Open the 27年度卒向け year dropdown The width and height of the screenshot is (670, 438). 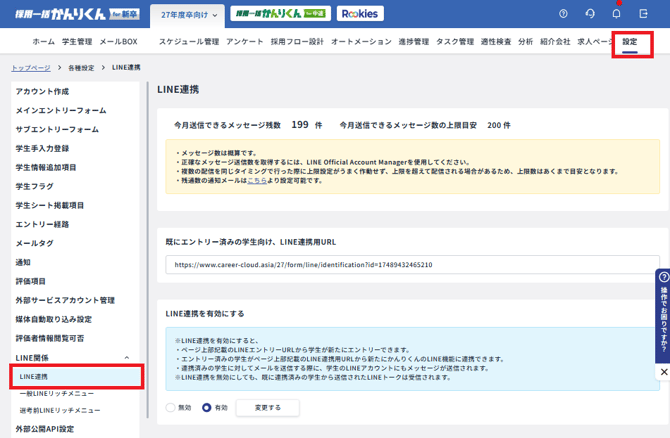pyautogui.click(x=186, y=14)
